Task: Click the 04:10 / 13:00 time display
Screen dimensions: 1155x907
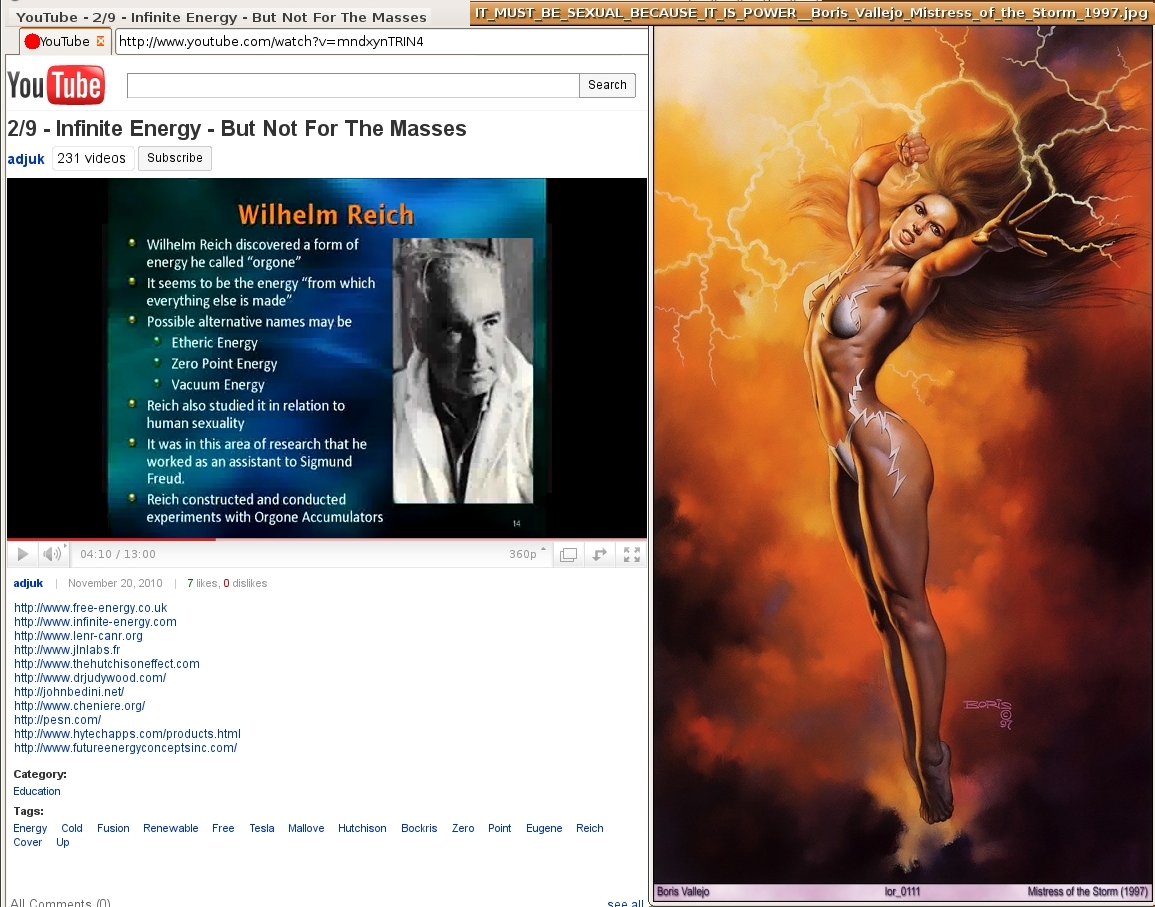Action: click(118, 554)
